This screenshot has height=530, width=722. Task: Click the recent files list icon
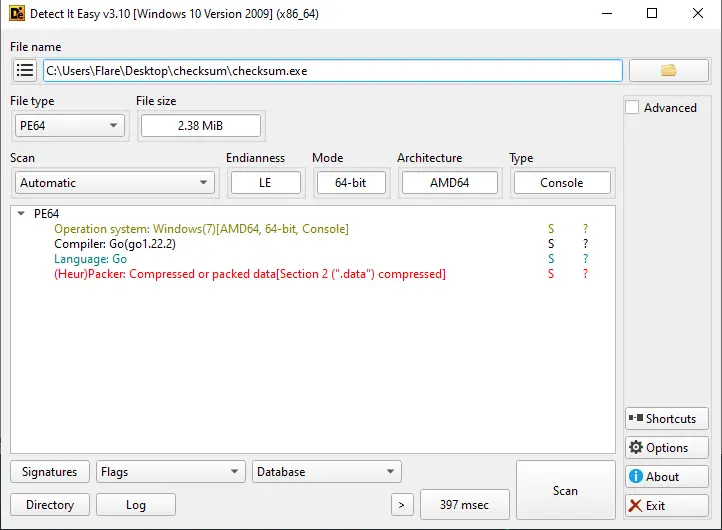[25, 70]
